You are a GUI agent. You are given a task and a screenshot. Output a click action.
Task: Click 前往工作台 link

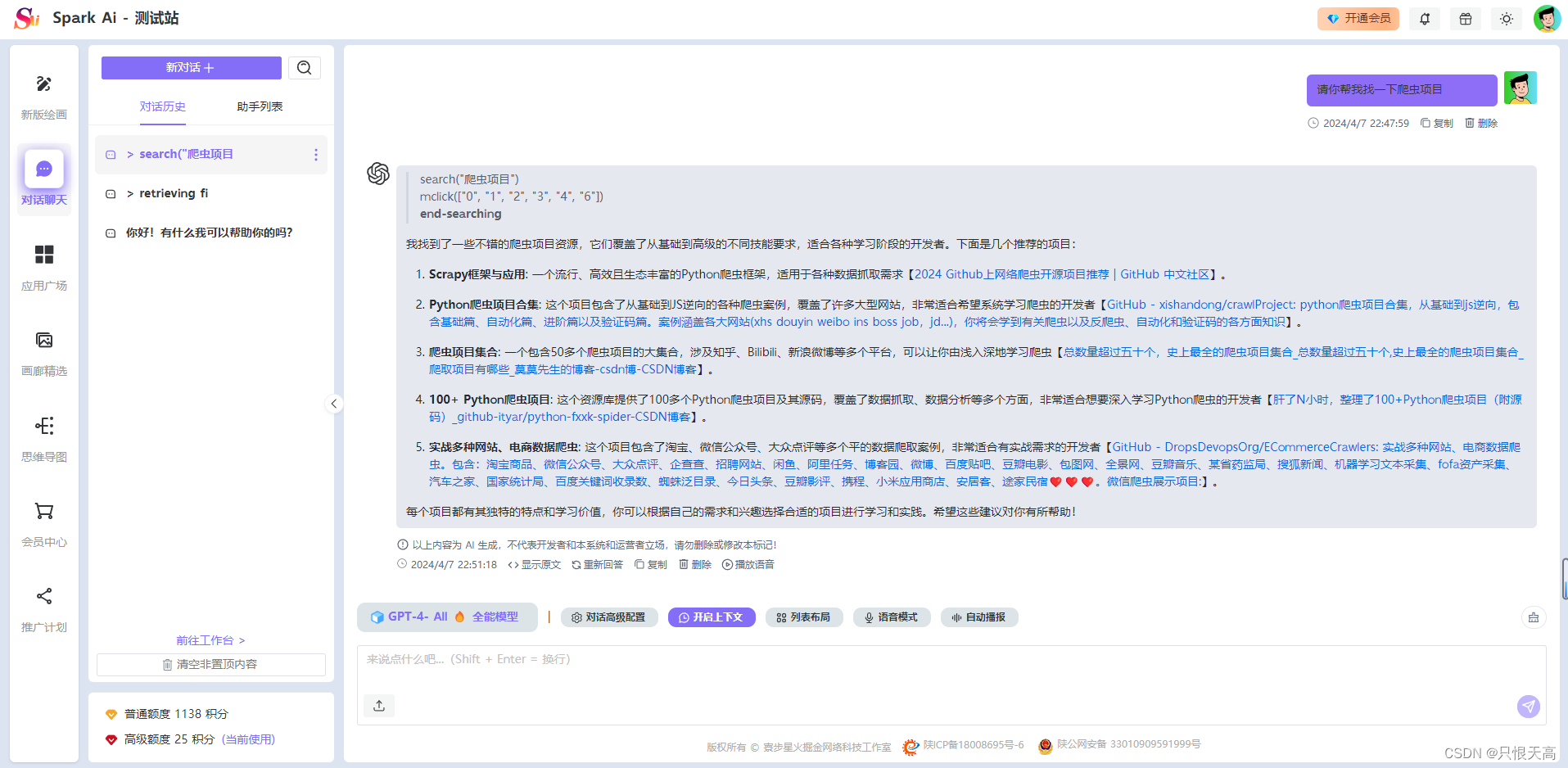[x=210, y=641]
